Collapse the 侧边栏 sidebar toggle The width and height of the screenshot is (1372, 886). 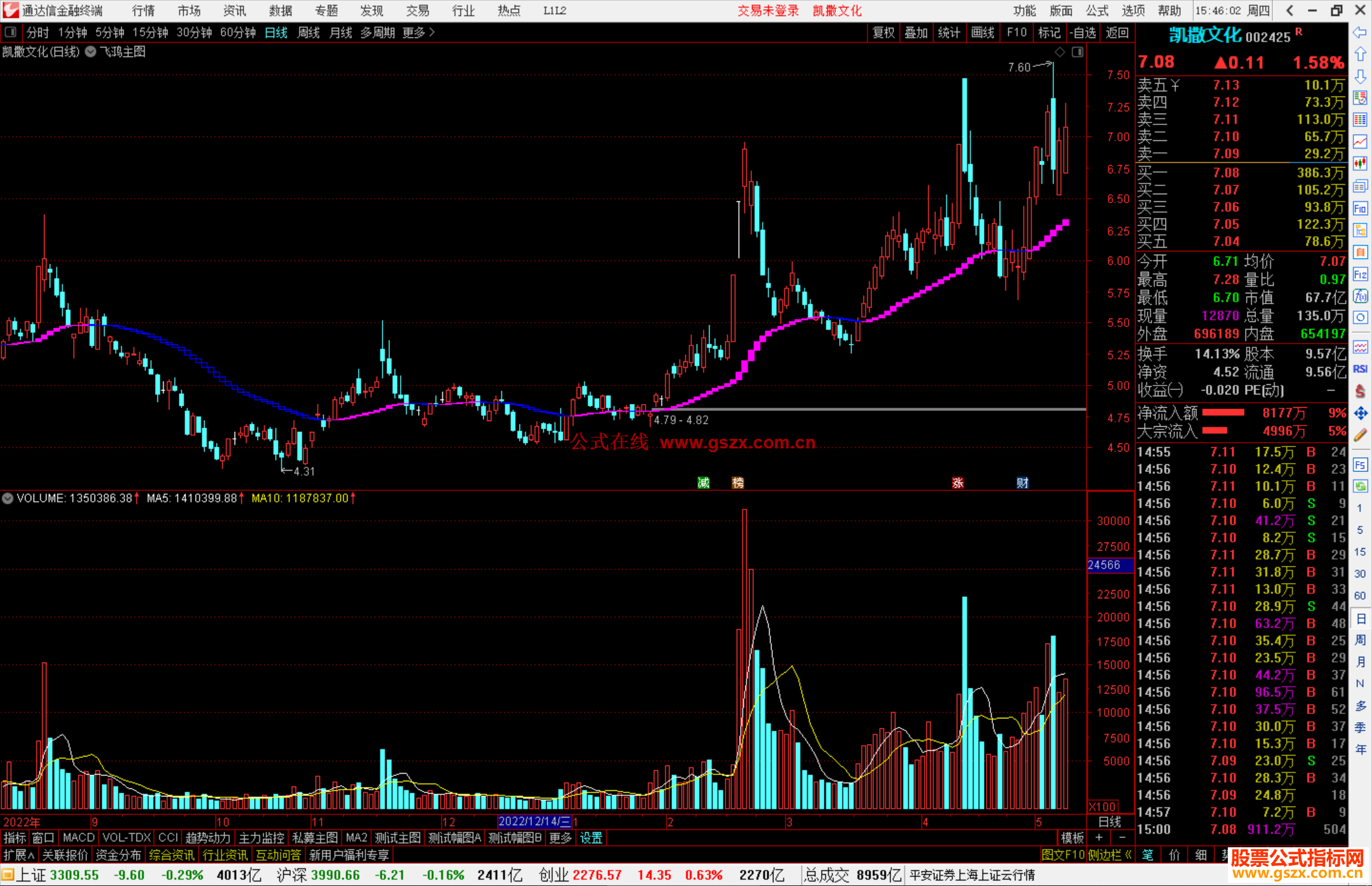click(1110, 855)
